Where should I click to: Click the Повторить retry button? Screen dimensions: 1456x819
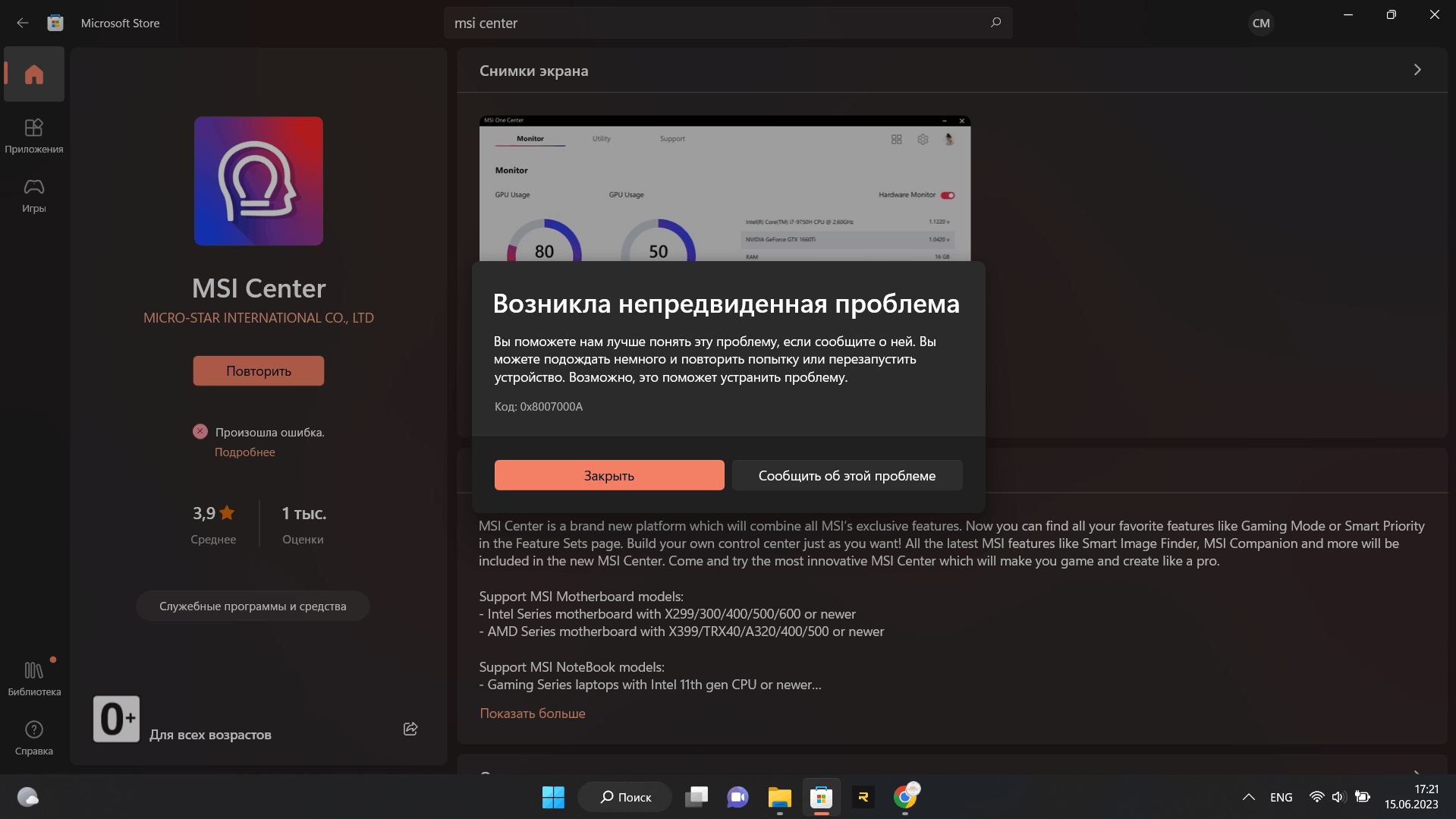tap(259, 370)
